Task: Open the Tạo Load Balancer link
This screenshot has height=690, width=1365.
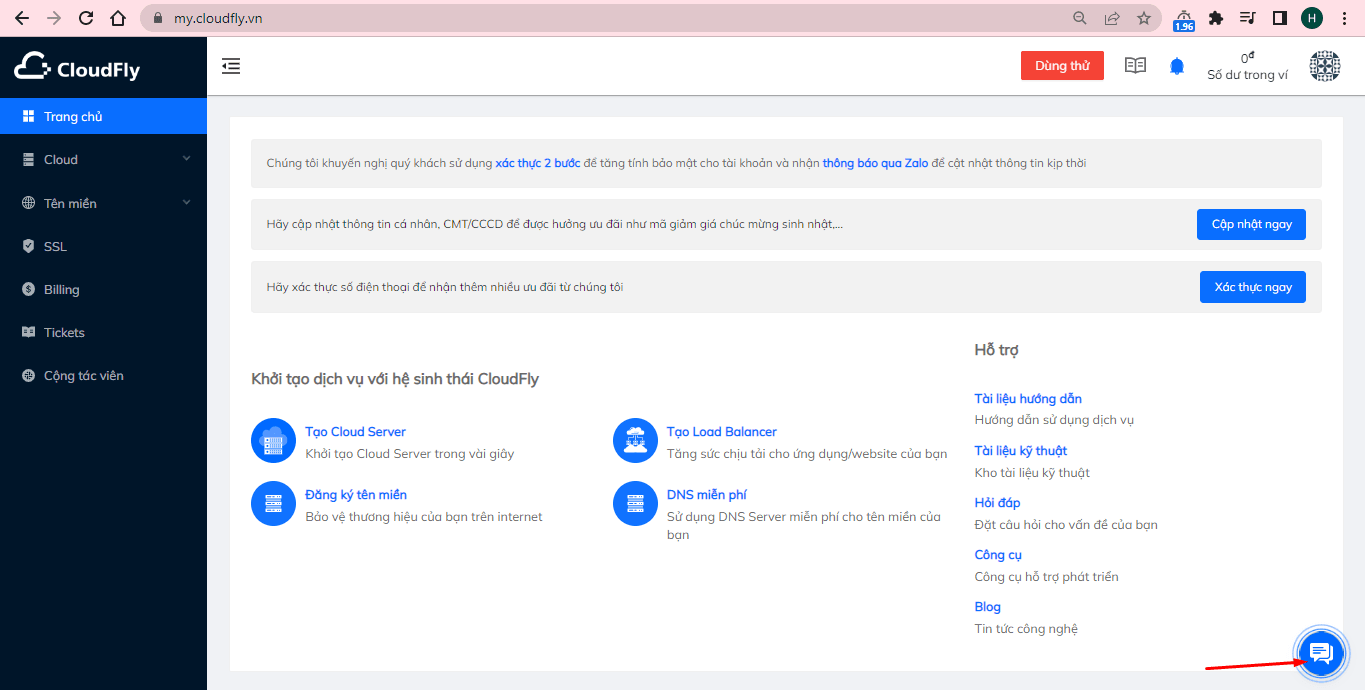Action: click(x=722, y=432)
